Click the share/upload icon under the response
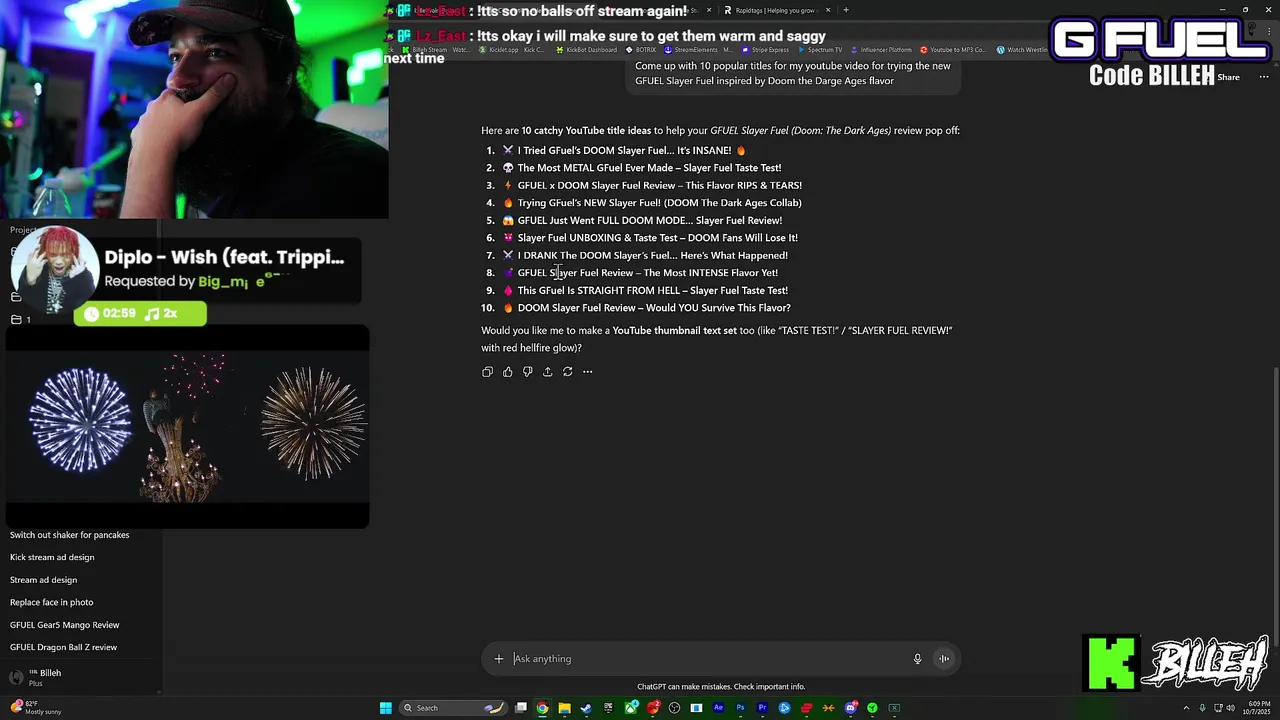Image resolution: width=1280 pixels, height=720 pixels. 547,372
